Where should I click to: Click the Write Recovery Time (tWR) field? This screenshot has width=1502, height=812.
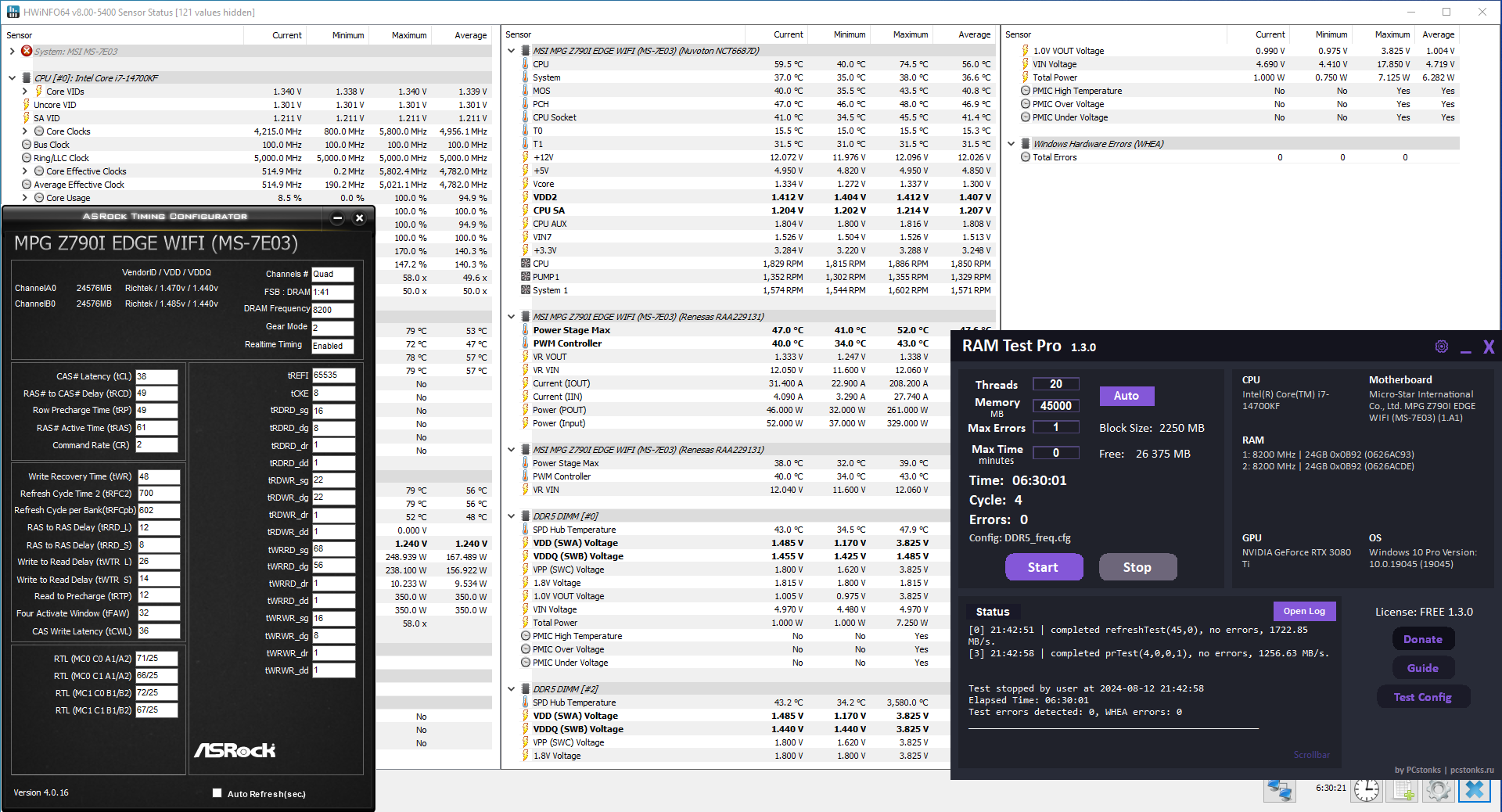pos(159,476)
